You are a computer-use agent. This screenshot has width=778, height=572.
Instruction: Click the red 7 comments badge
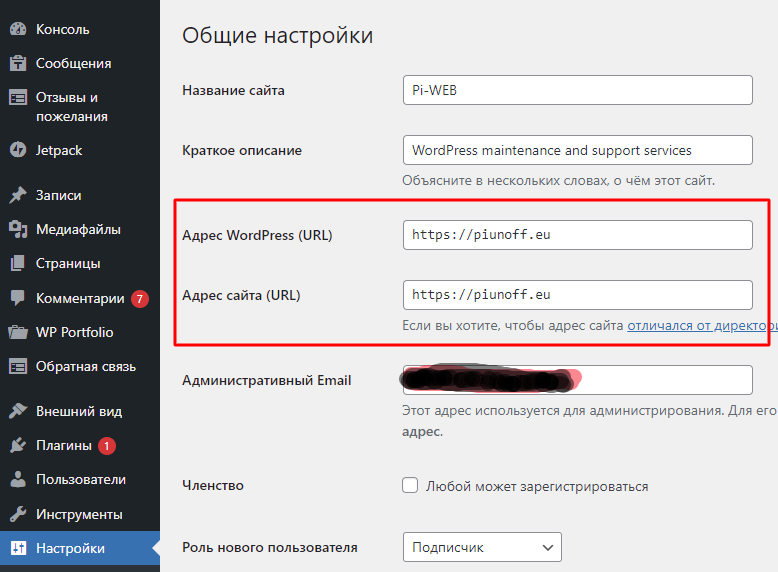[x=140, y=299]
